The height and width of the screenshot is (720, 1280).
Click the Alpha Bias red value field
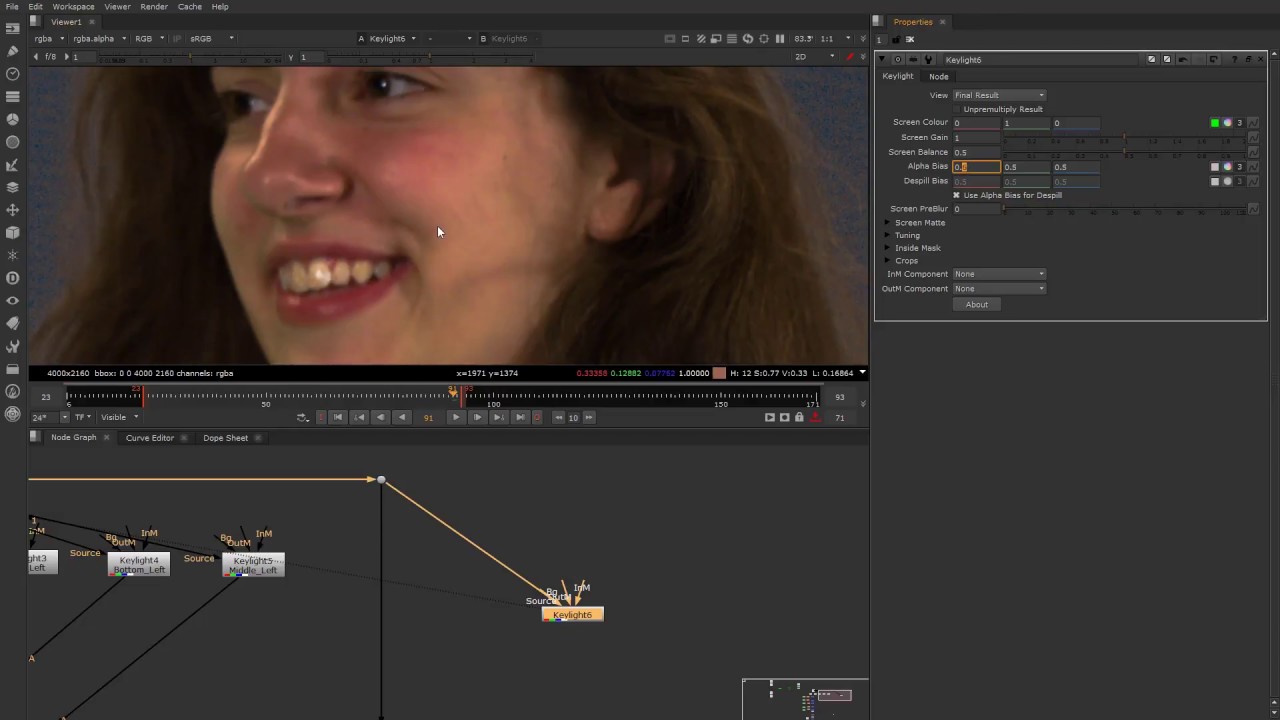[976, 167]
